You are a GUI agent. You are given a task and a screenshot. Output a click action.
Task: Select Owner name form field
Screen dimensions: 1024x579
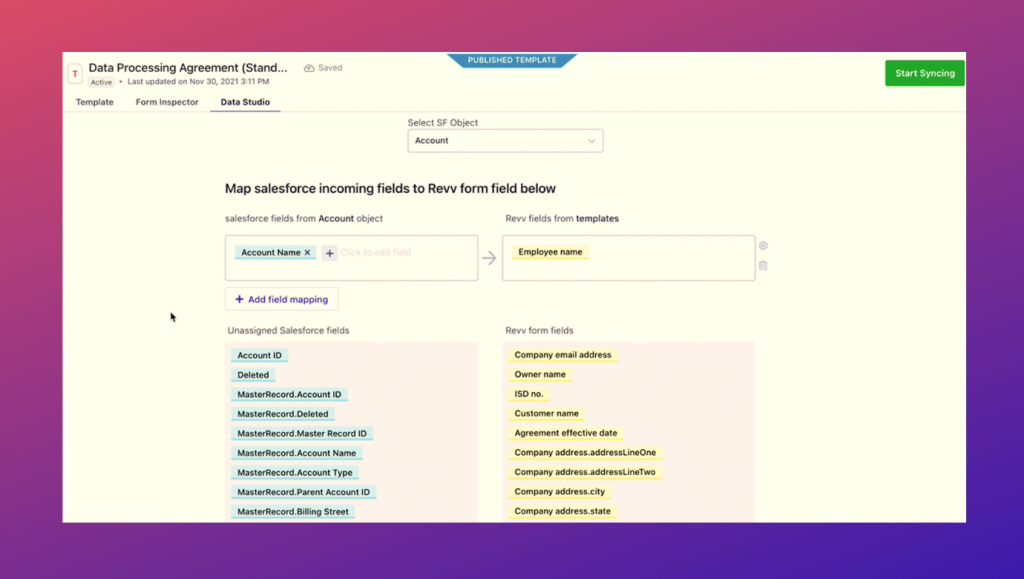click(x=540, y=375)
